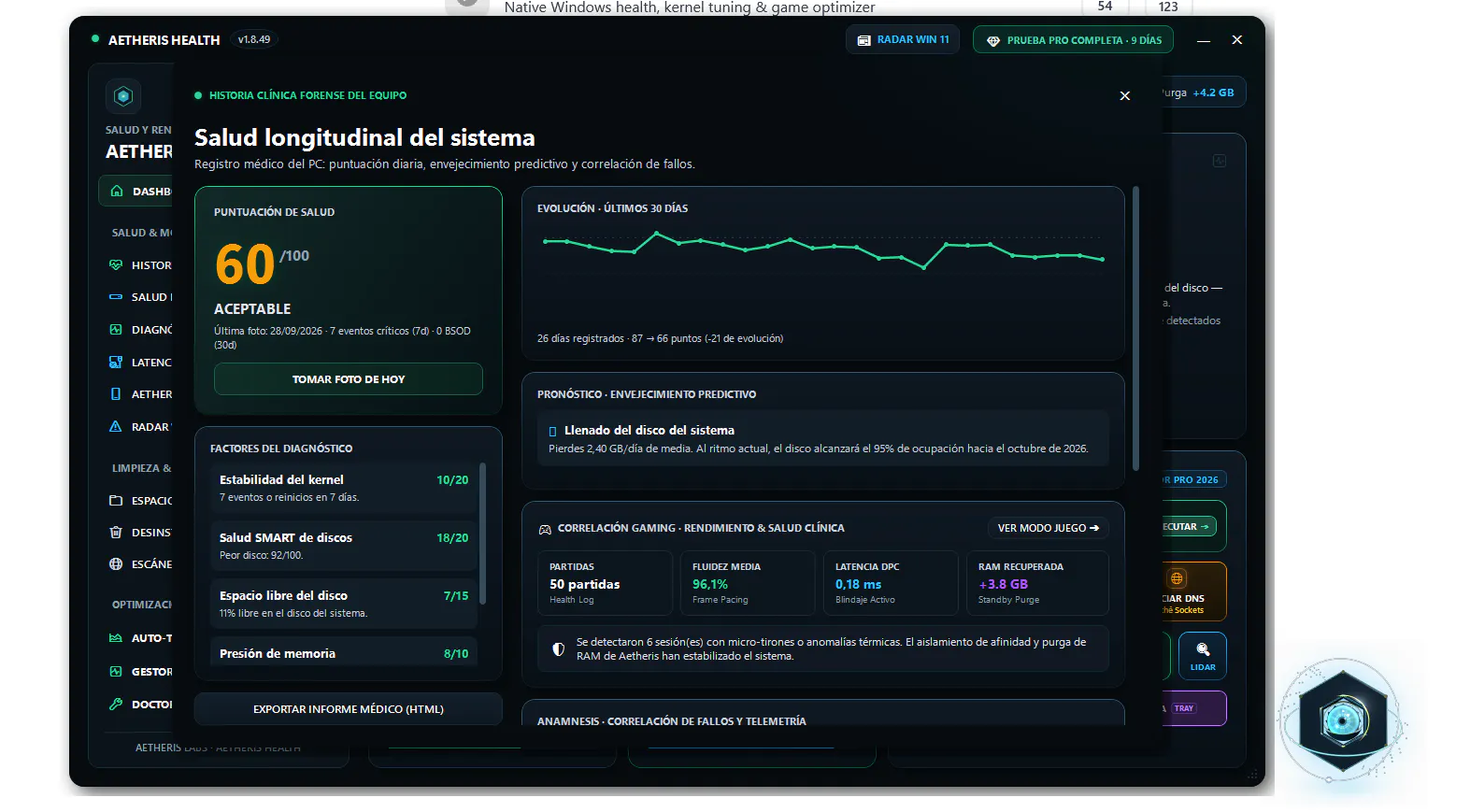Click the DNS globe icon tile
Viewport: 1470px width, 812px height.
point(1177,578)
